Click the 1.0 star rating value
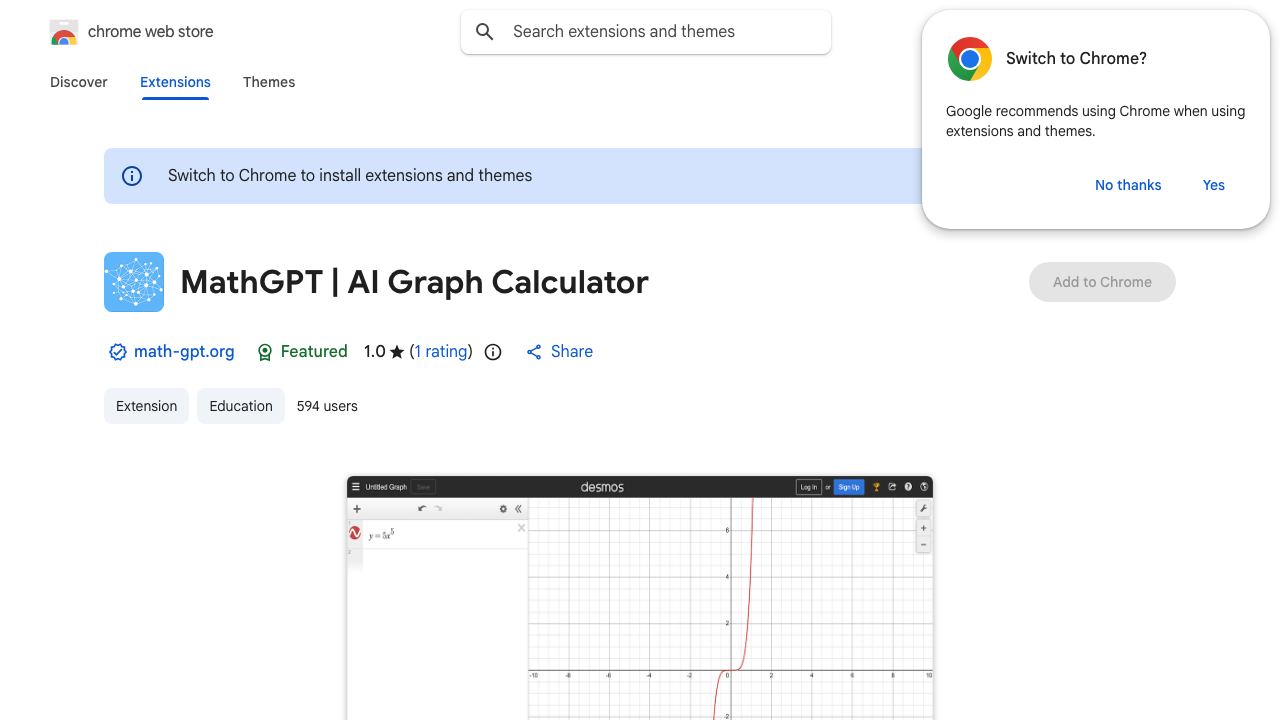Image resolution: width=1280 pixels, height=720 pixels. pyautogui.click(x=384, y=351)
